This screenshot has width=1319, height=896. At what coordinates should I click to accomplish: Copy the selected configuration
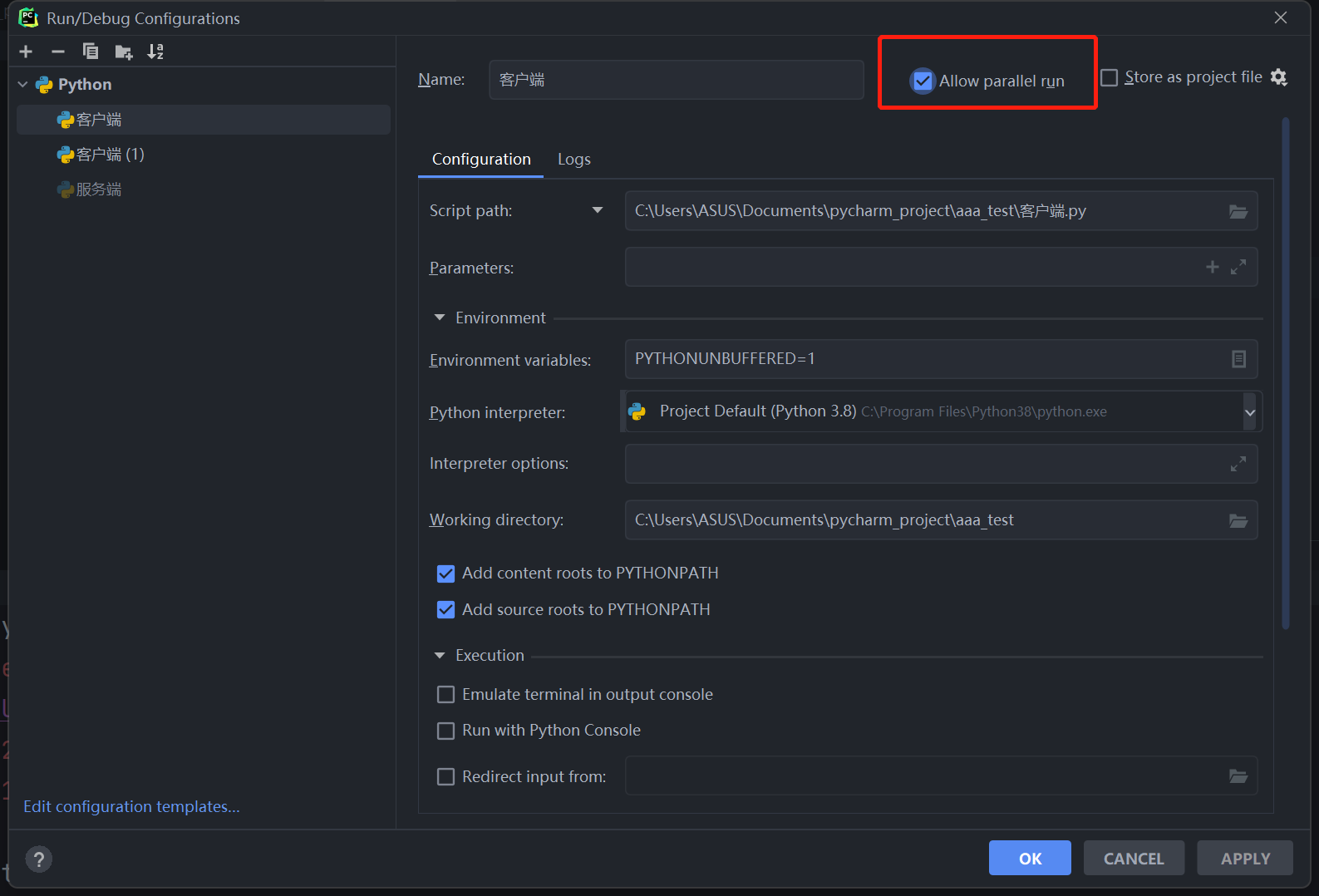(91, 52)
